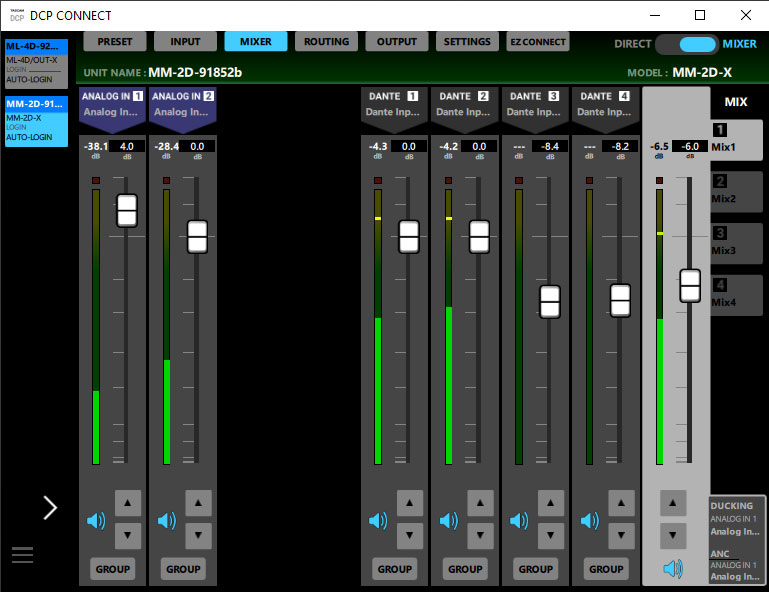Viewport: 769px width, 592px height.
Task: Open the EZ CONNECT tab
Action: coord(538,42)
